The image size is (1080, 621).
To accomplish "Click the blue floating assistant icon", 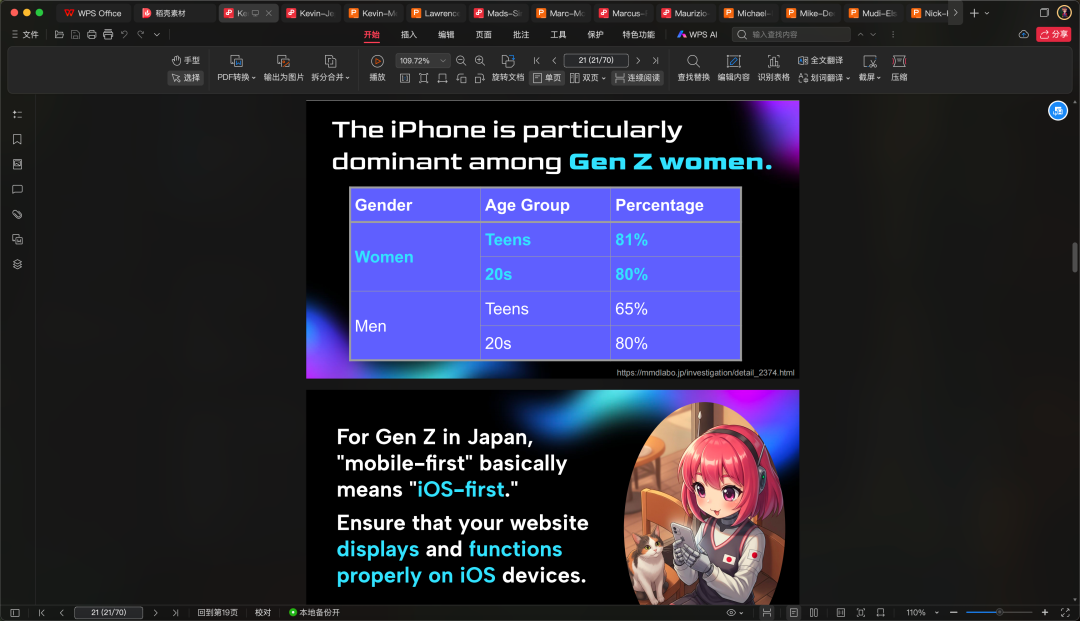I will click(1057, 110).
